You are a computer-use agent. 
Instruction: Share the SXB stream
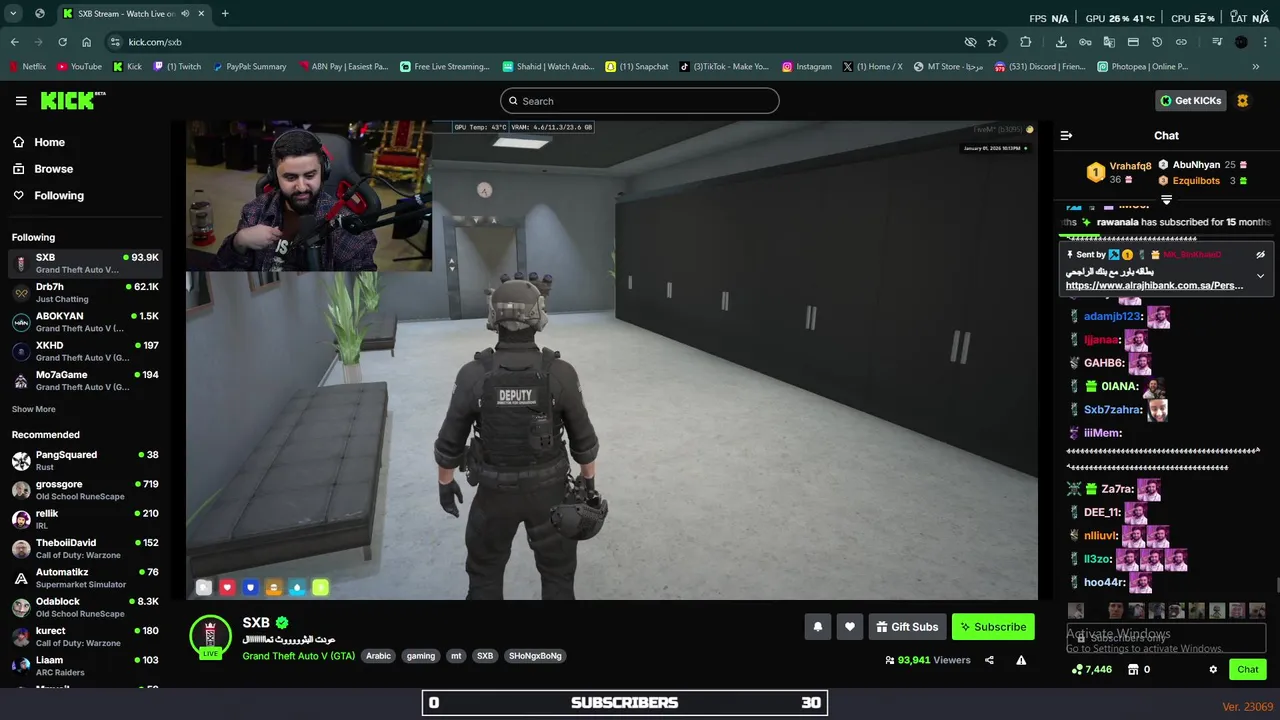pos(989,660)
